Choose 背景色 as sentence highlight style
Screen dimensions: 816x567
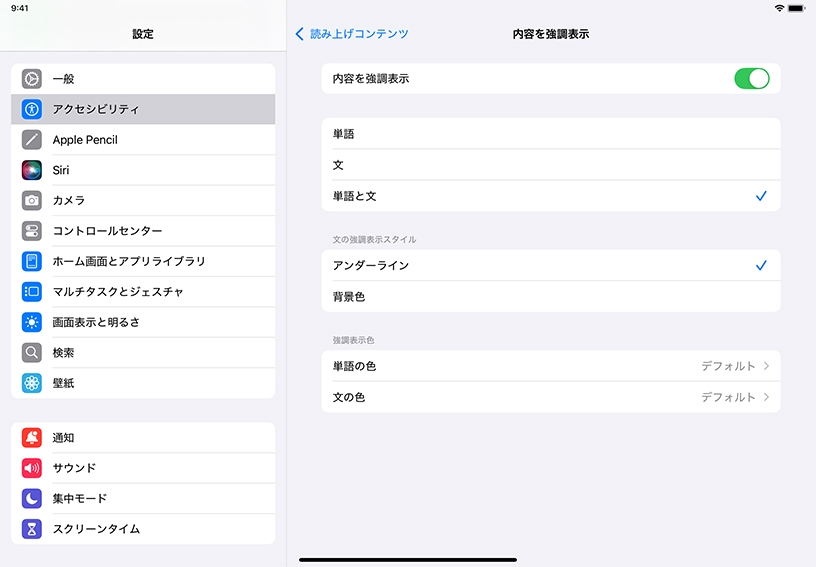[x=550, y=297]
